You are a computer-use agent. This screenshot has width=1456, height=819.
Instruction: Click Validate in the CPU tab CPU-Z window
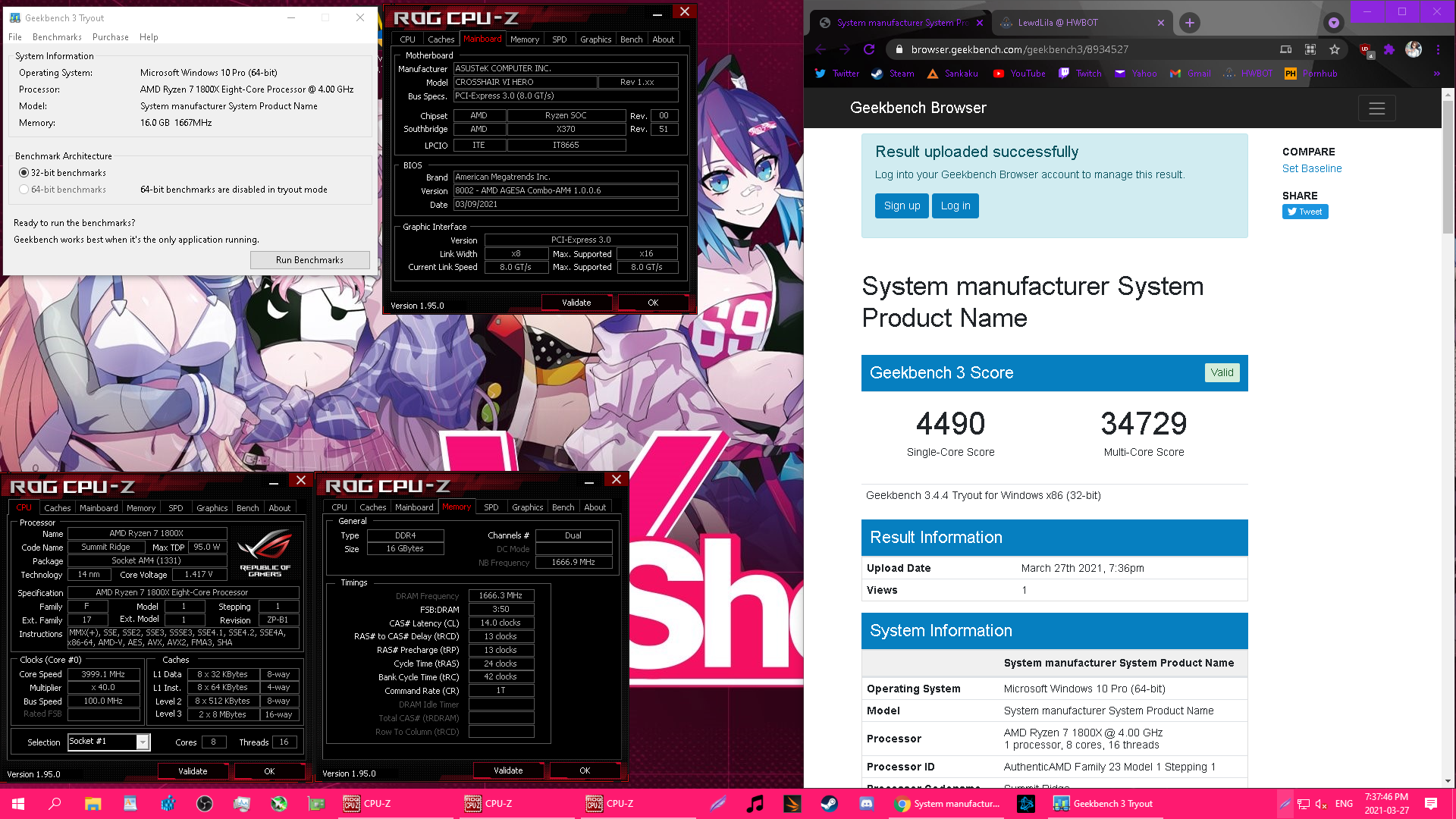[x=193, y=771]
